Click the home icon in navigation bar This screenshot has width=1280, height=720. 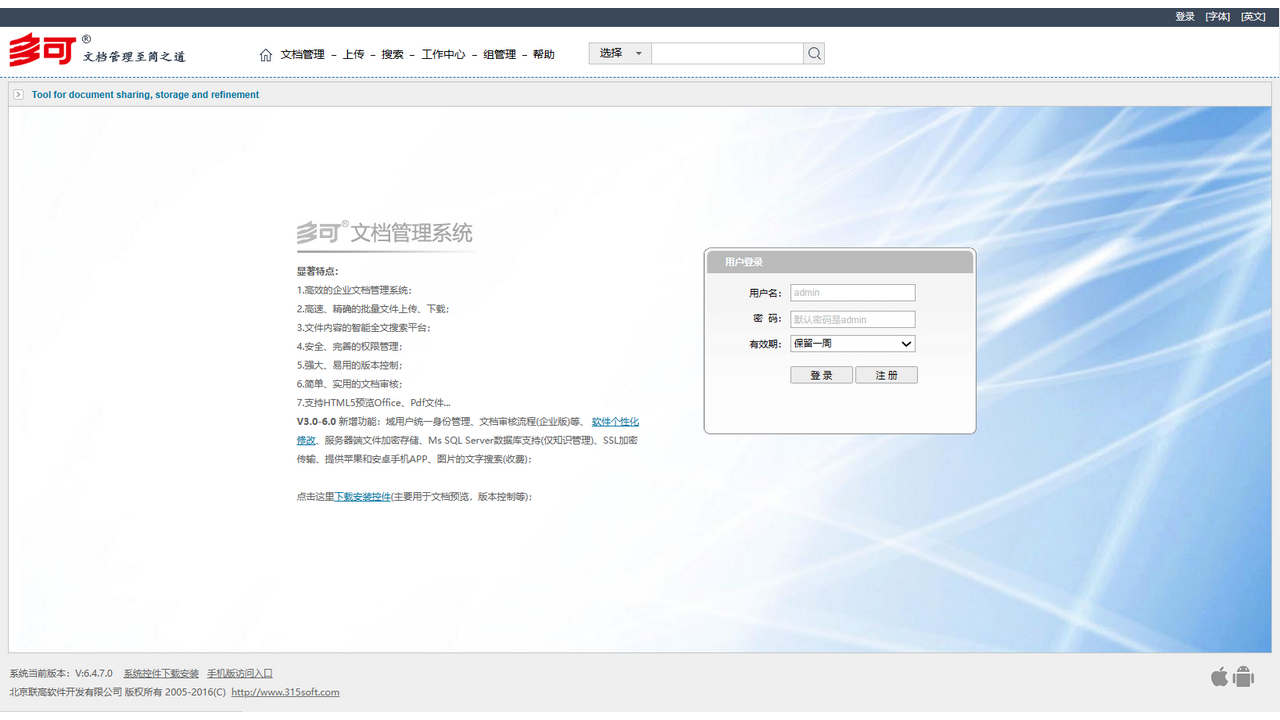click(266, 55)
